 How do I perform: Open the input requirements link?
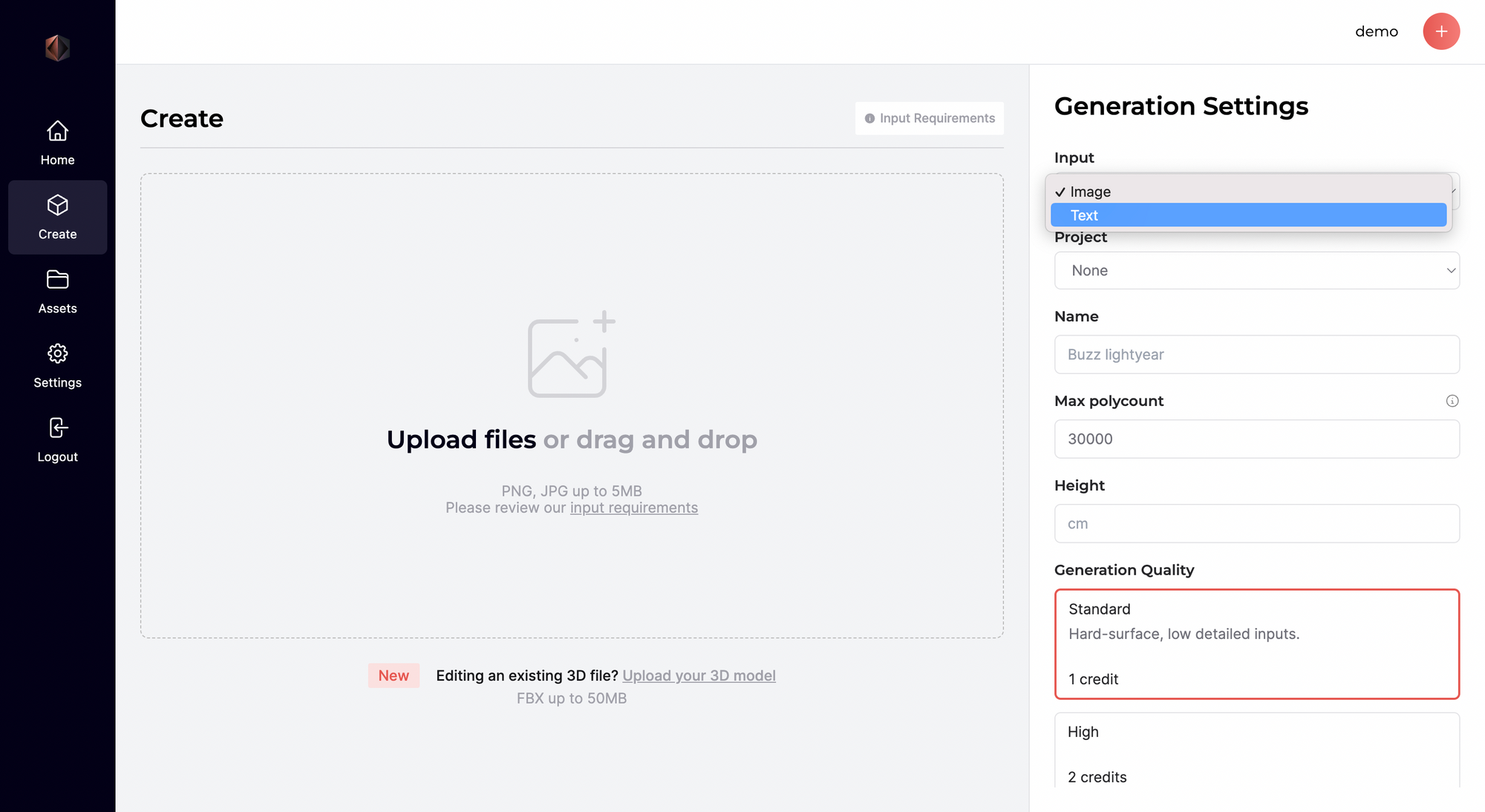(x=634, y=508)
